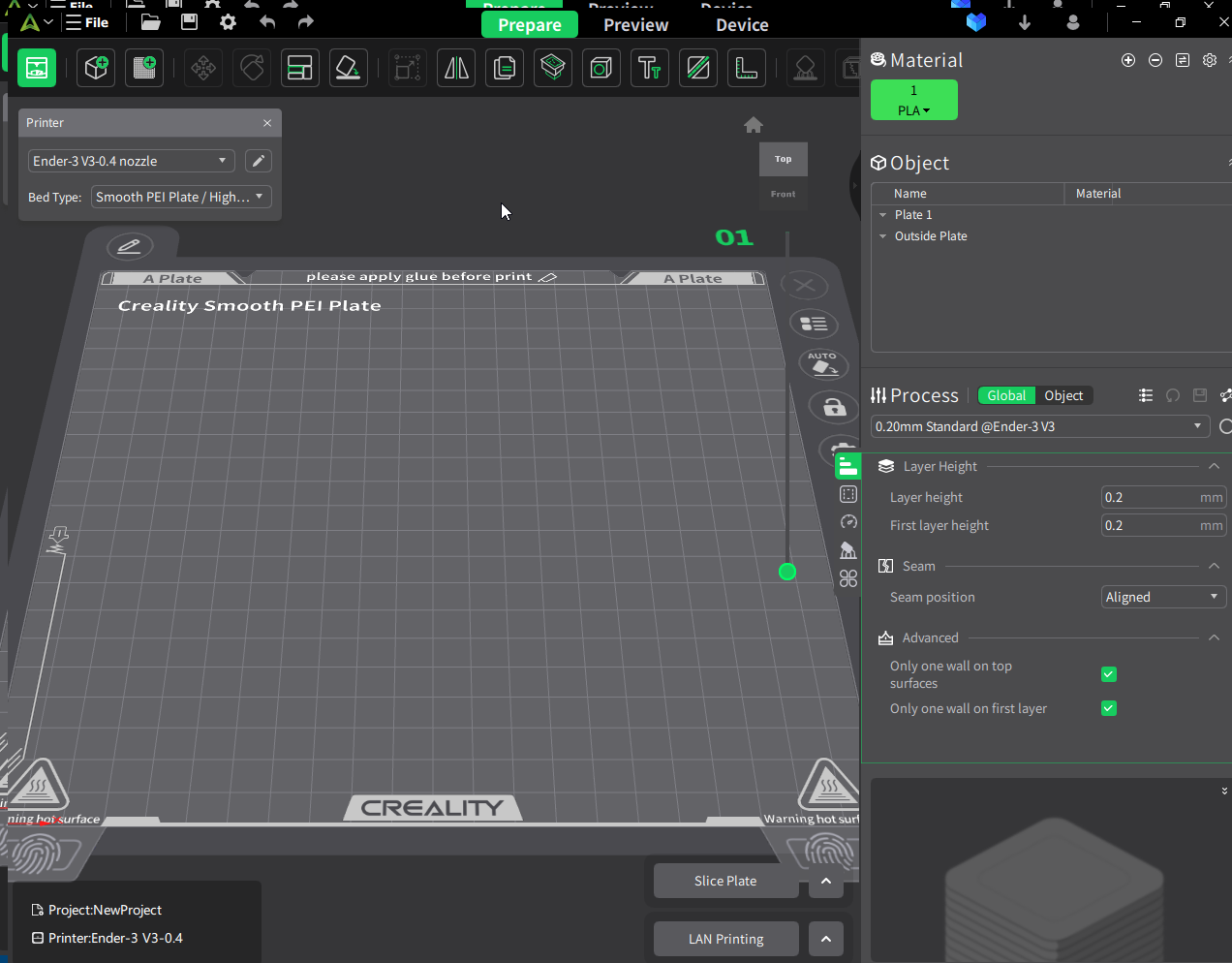Open the Slice Plate options arrow
This screenshot has width=1232, height=963.
pos(826,881)
